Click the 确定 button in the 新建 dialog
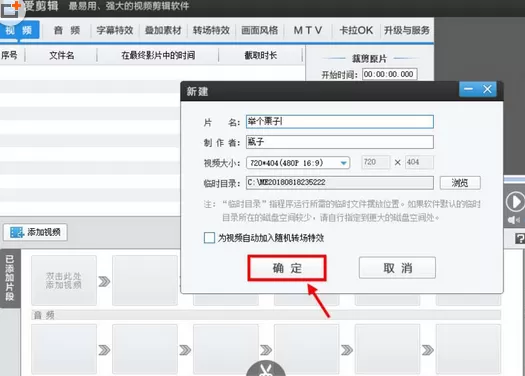The image size is (525, 376). [287, 268]
